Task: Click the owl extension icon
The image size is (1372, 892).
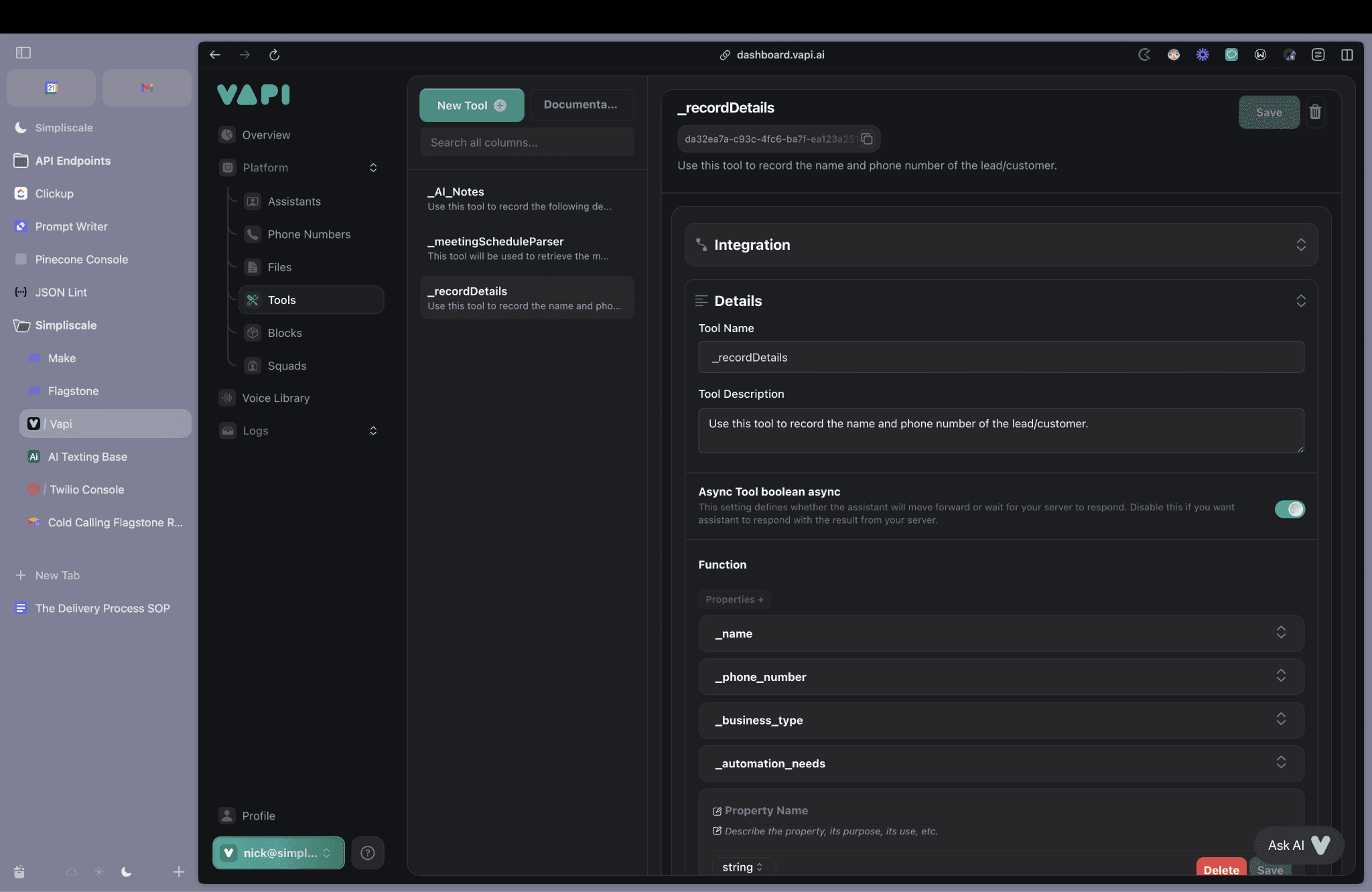Action: 1174,55
